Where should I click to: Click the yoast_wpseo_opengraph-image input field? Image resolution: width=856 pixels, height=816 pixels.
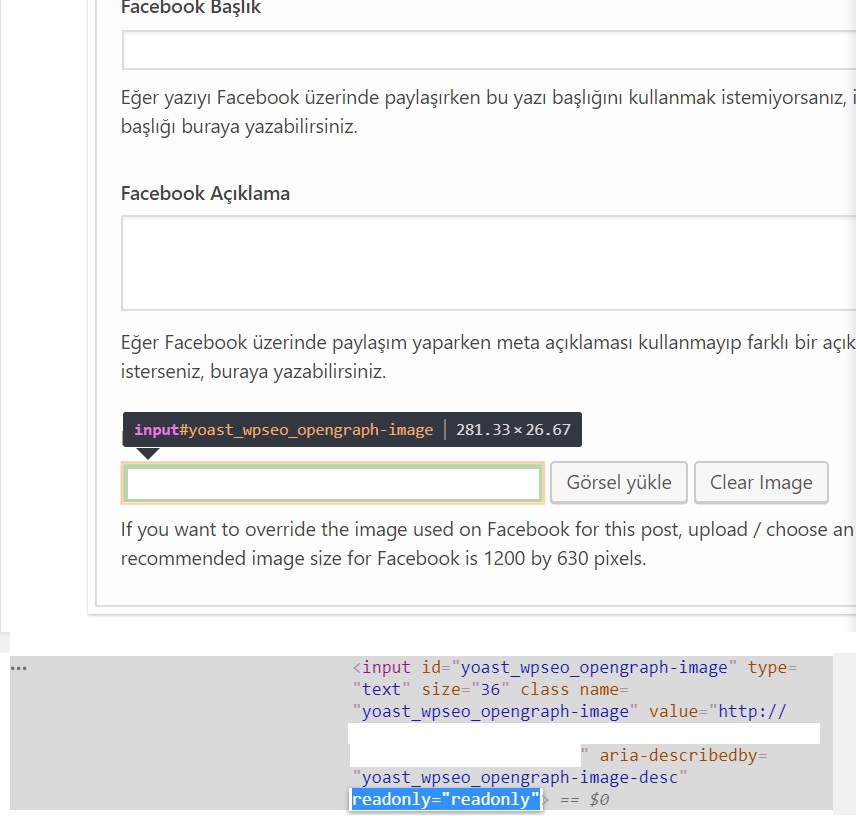point(332,483)
